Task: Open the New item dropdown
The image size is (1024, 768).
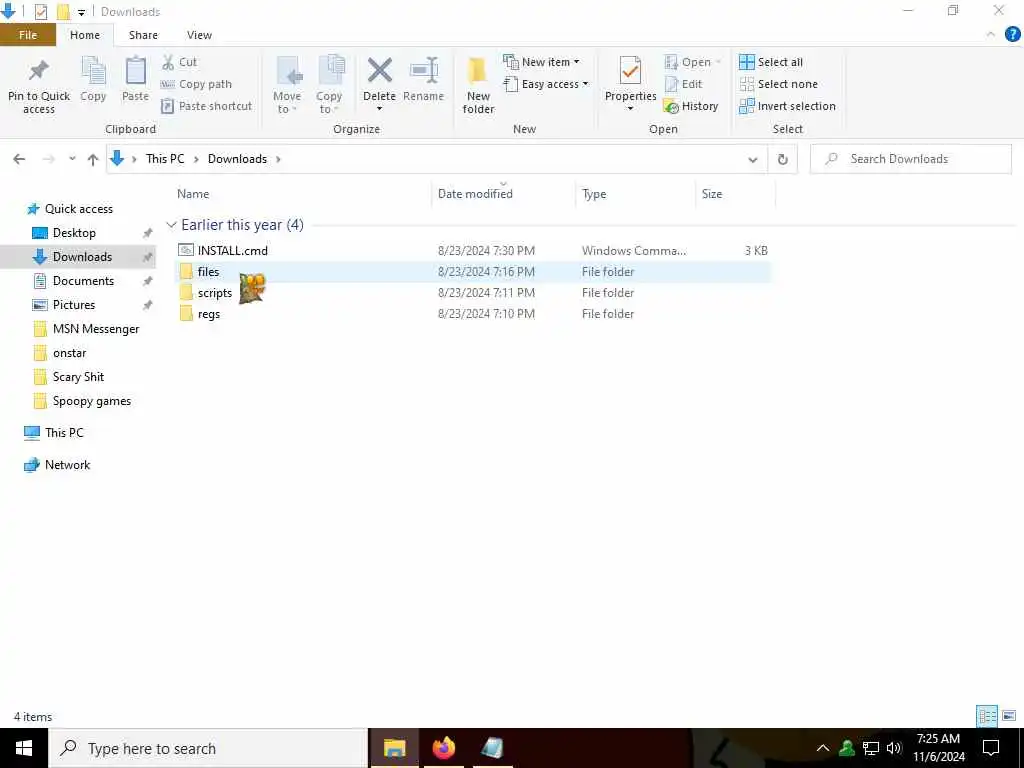Action: point(541,62)
